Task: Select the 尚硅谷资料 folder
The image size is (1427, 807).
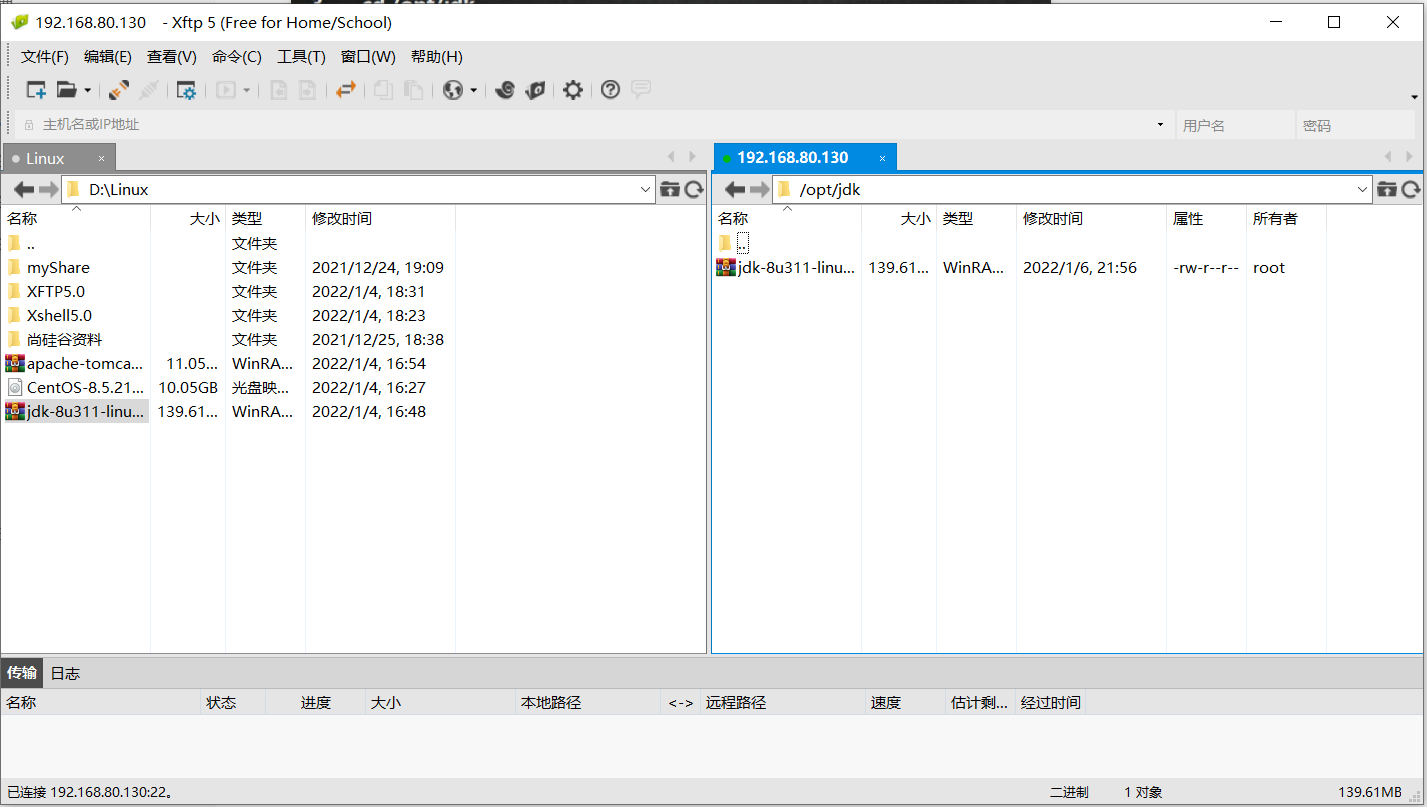Action: point(64,339)
